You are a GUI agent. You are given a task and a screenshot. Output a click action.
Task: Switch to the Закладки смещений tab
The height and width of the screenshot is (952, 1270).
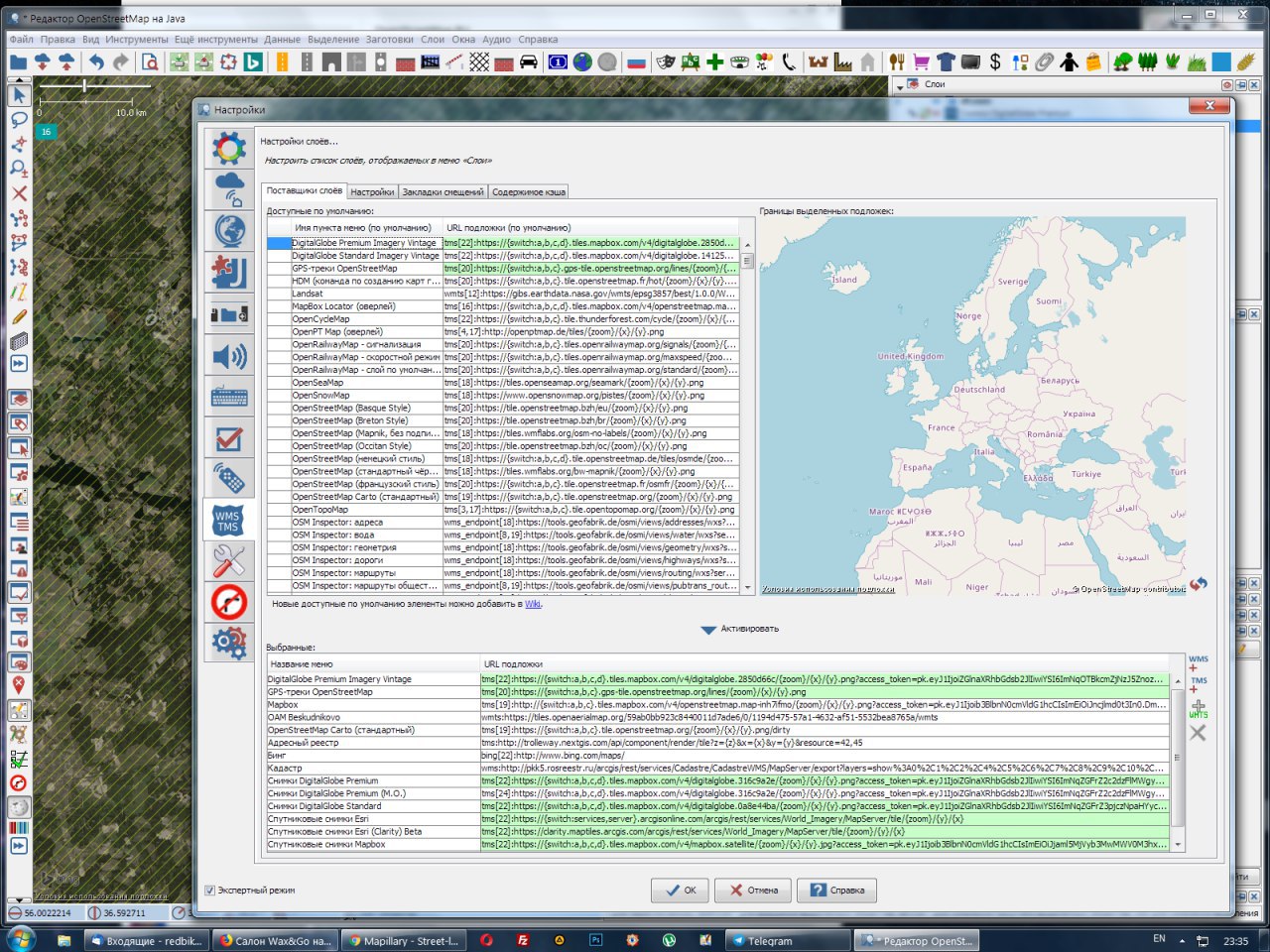(443, 191)
